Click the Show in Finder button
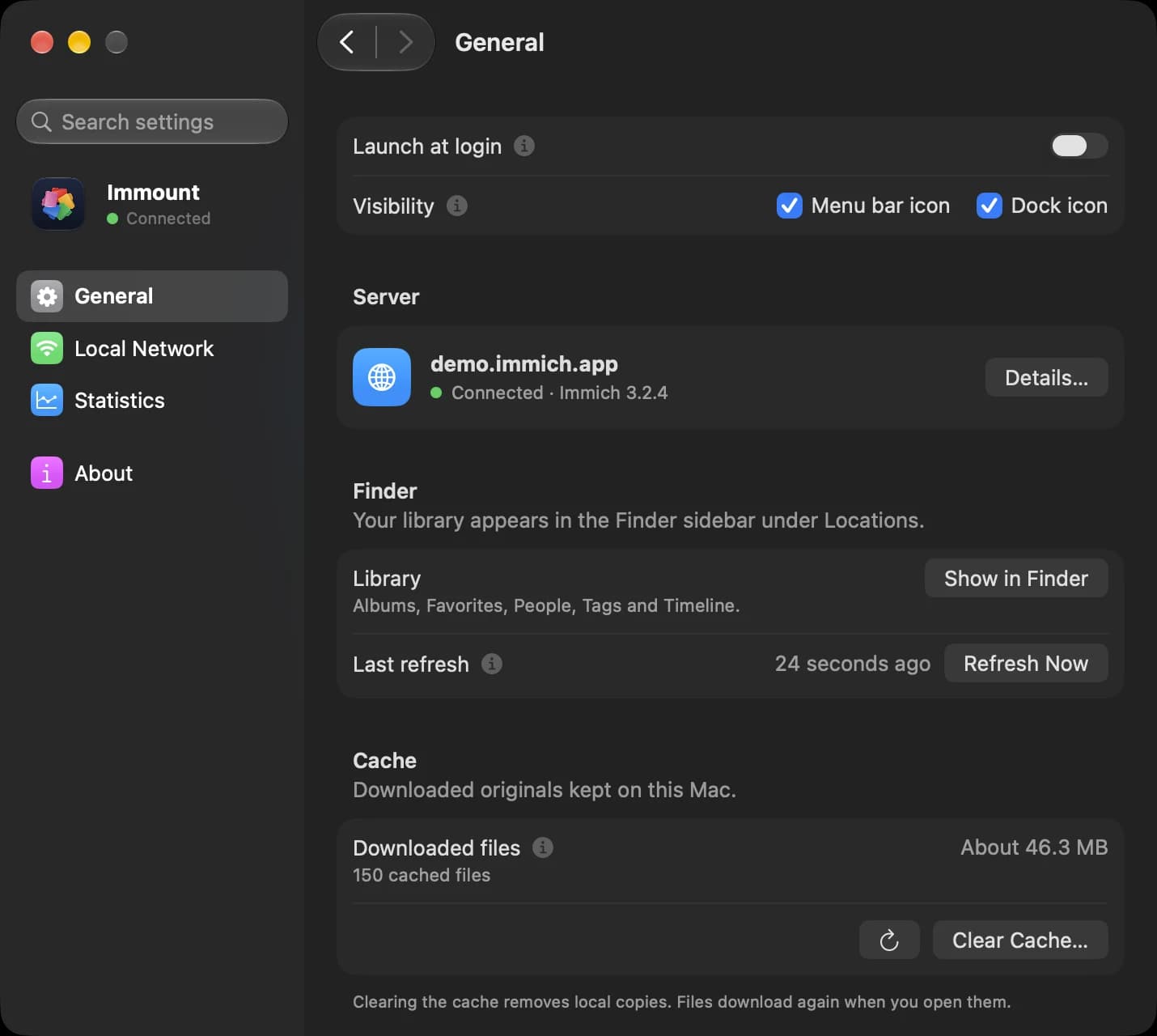This screenshot has height=1036, width=1157. [x=1016, y=578]
